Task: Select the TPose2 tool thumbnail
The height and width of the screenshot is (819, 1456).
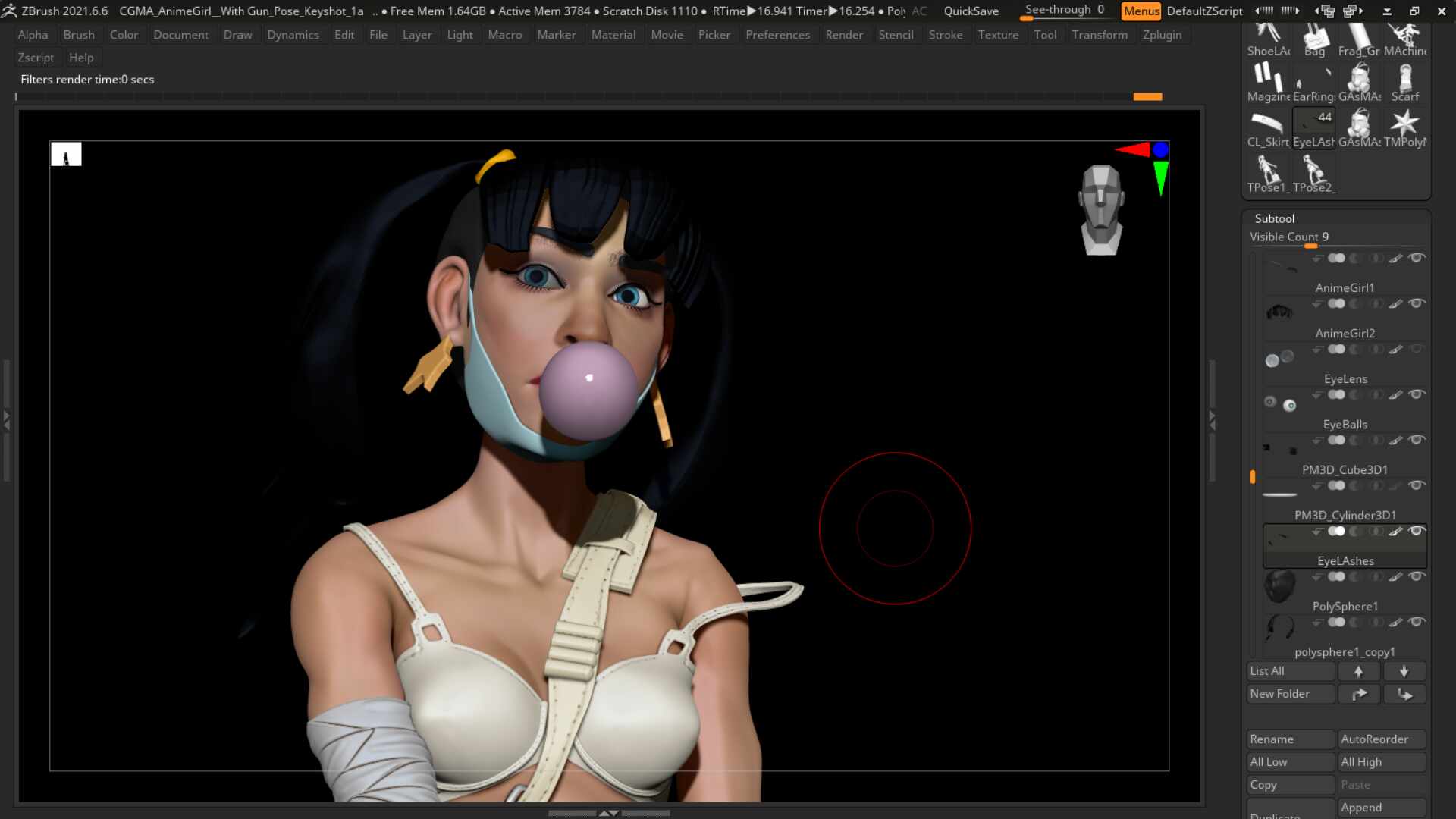Action: (x=1314, y=174)
